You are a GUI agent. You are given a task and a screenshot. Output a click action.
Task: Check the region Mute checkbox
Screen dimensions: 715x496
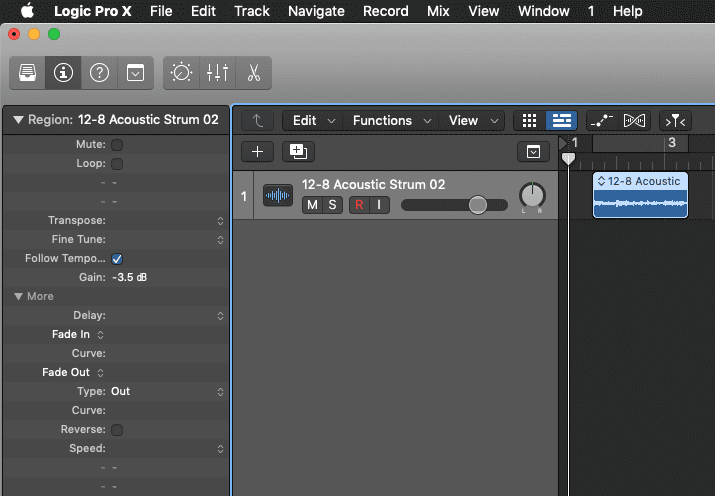117,145
